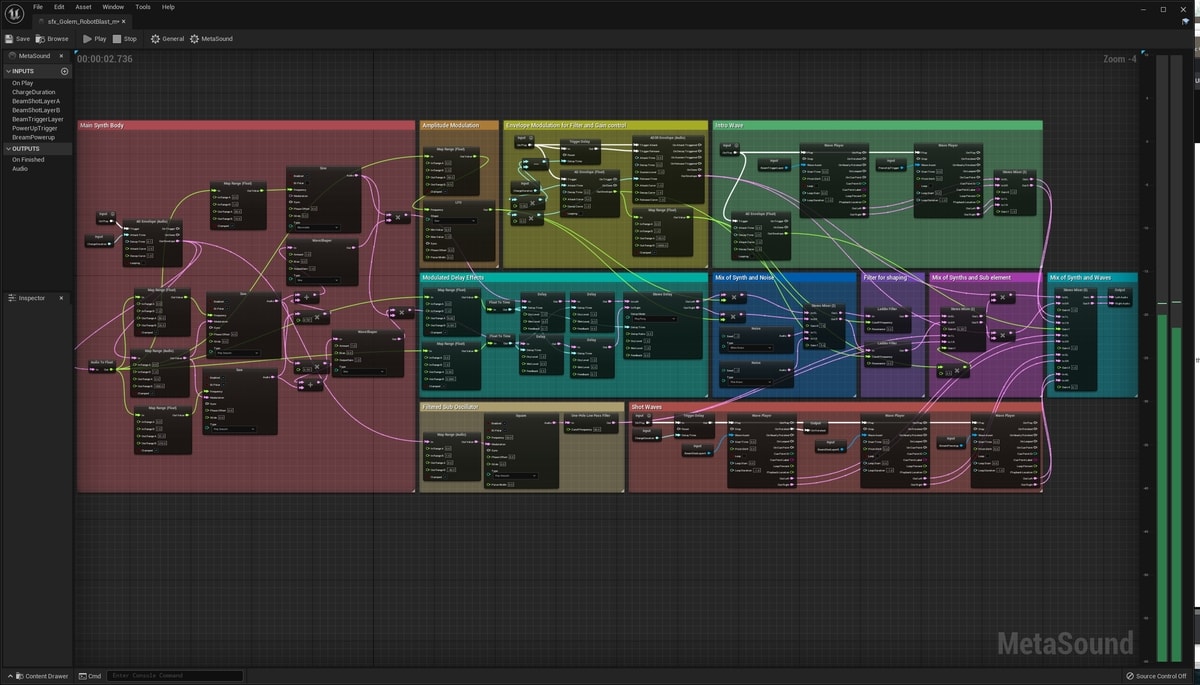Click the Save floppy disk icon
The height and width of the screenshot is (685, 1200).
(x=9, y=39)
